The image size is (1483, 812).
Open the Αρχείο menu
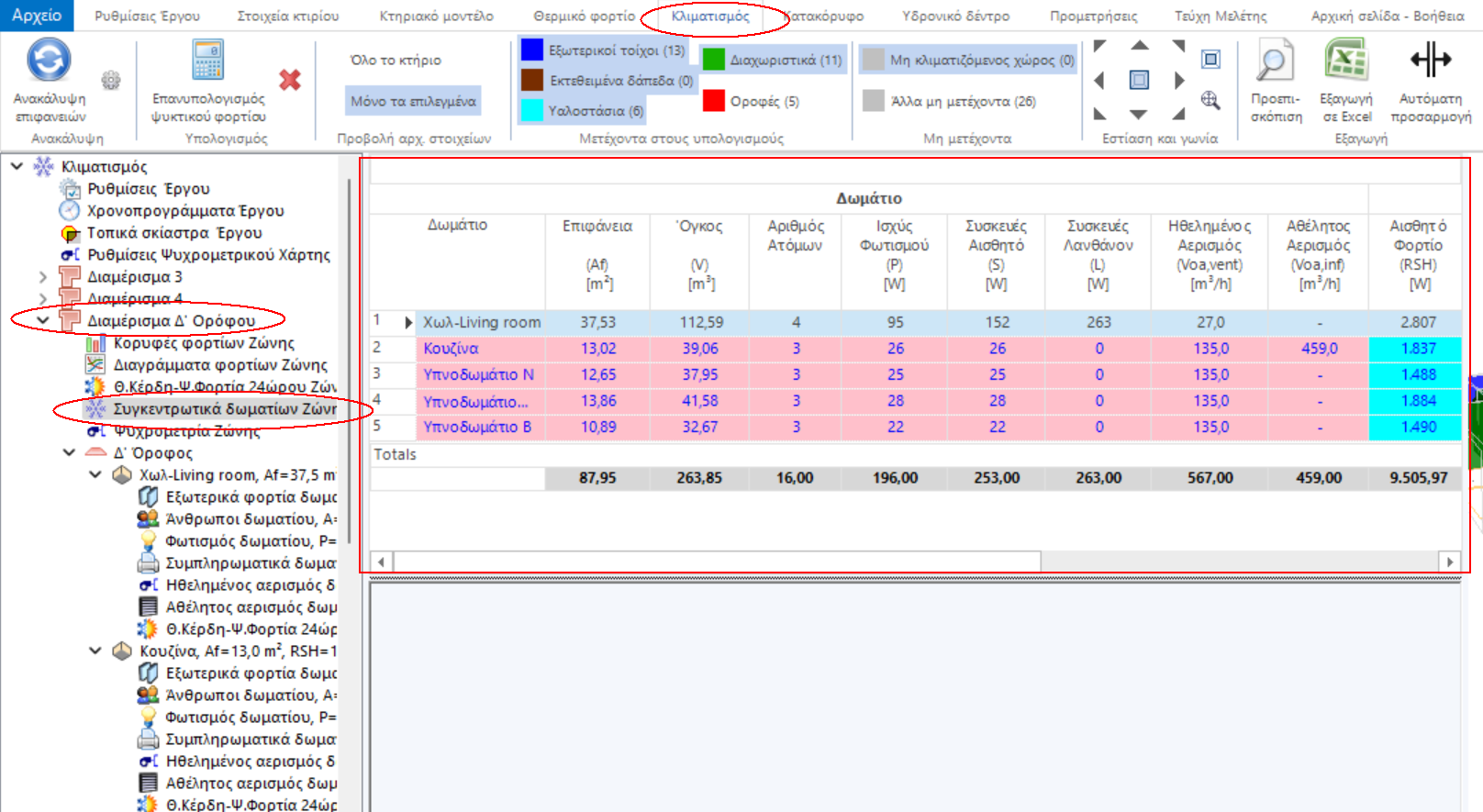point(37,16)
